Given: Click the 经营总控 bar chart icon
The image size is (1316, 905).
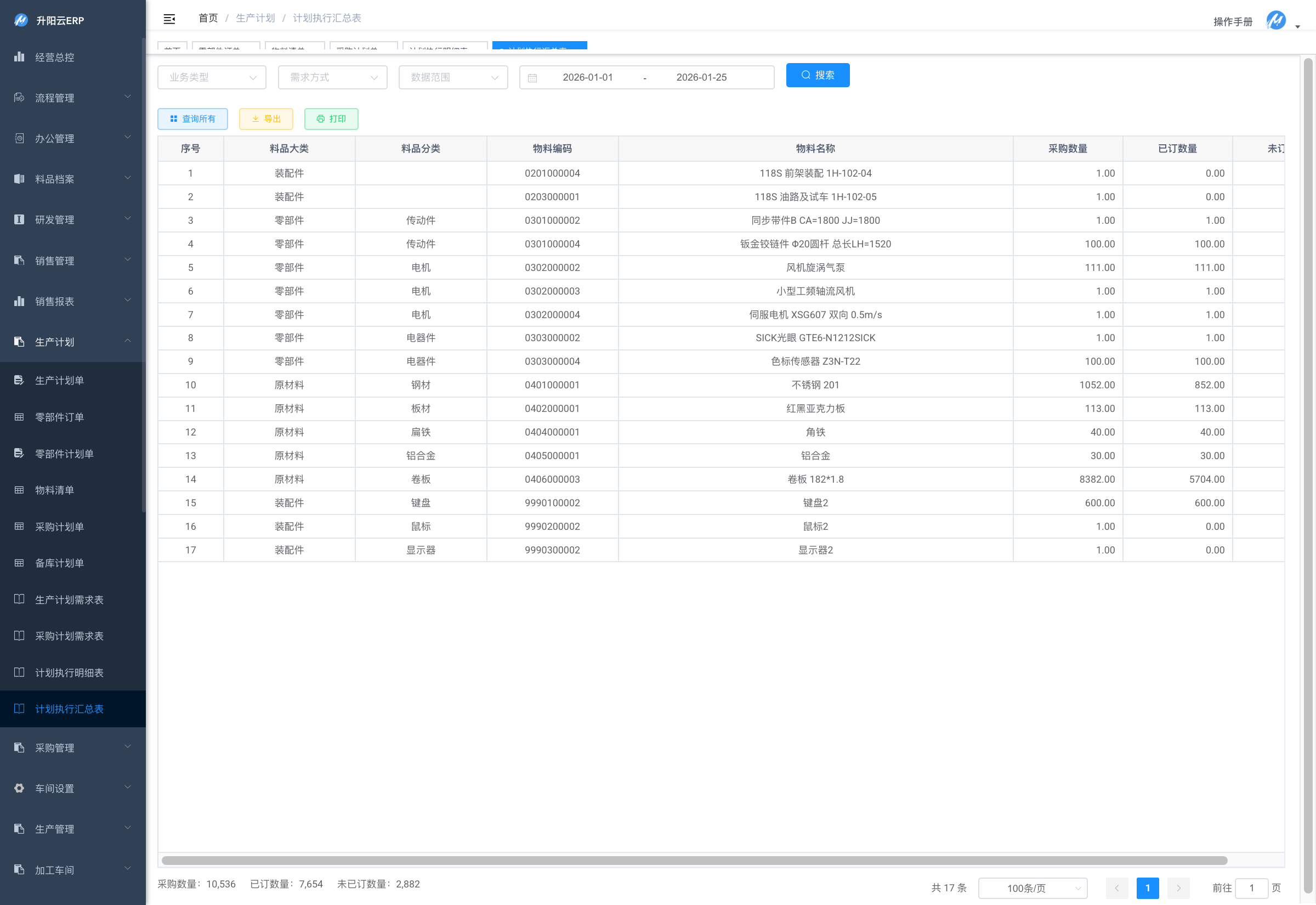Looking at the screenshot, I should [19, 56].
